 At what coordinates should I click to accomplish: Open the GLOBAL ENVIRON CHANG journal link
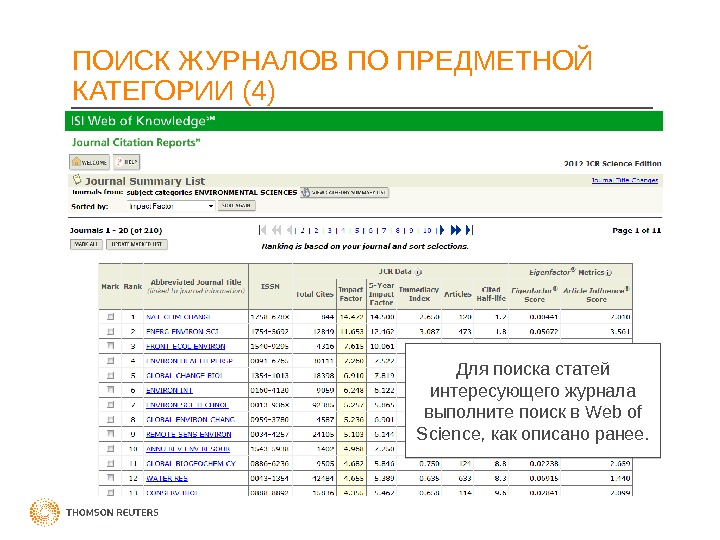coord(191,420)
